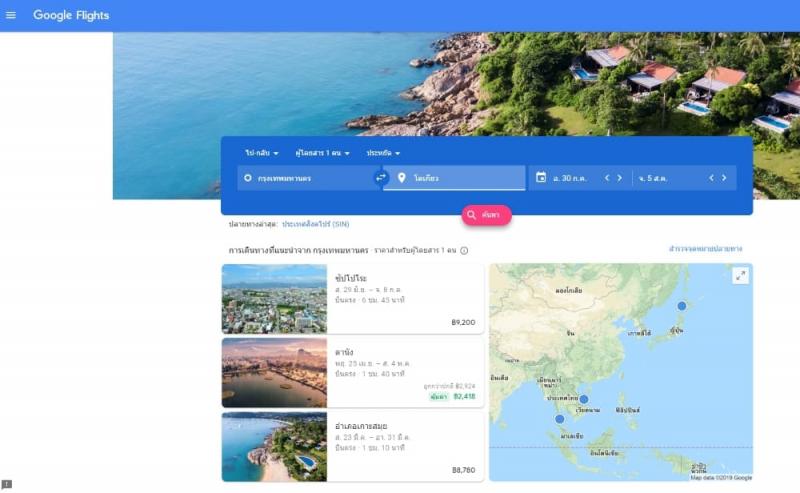The width and height of the screenshot is (800, 493).
Task: Open the passenger count dropdown
Action: (x=322, y=153)
